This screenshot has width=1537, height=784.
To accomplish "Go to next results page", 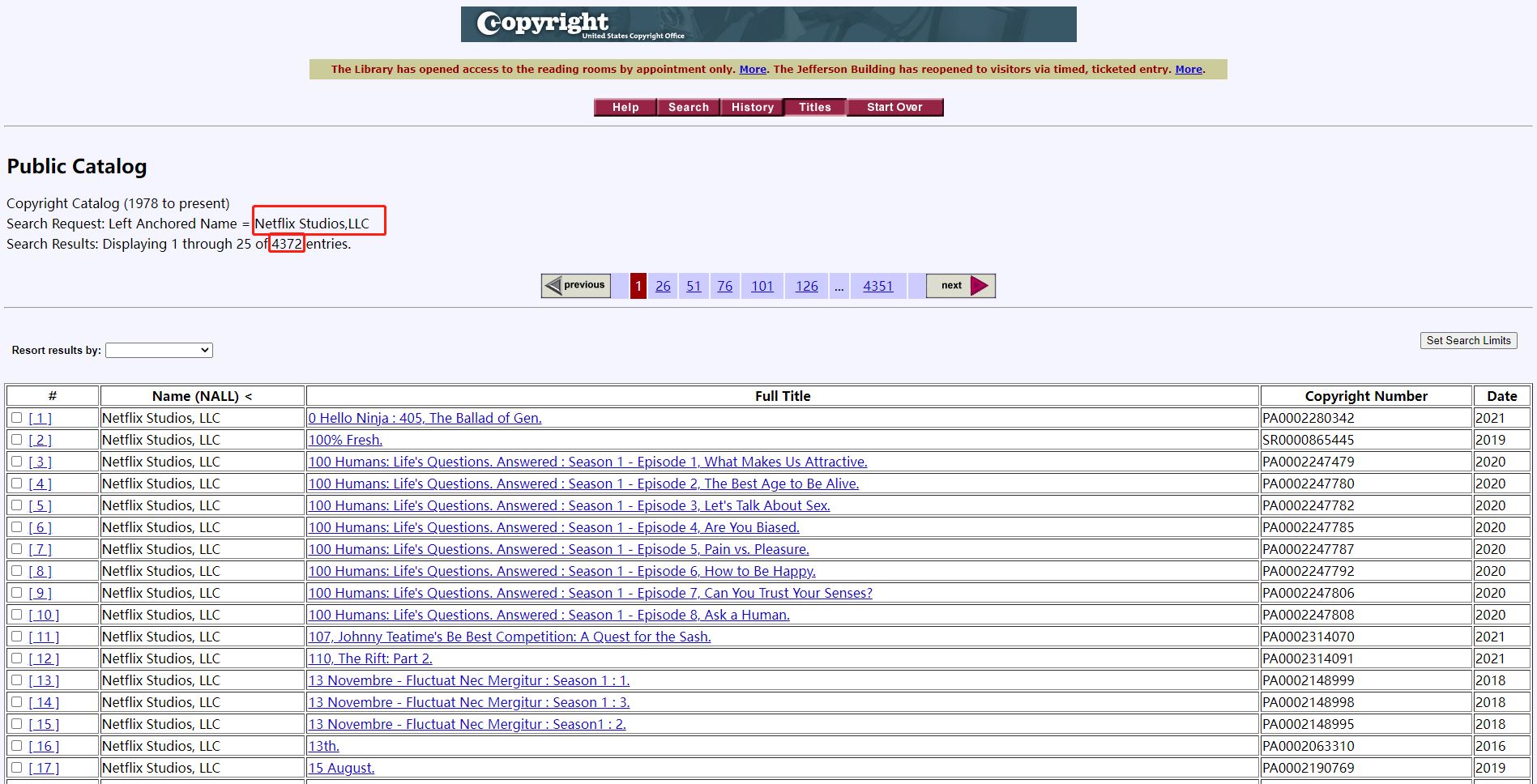I will 961,285.
